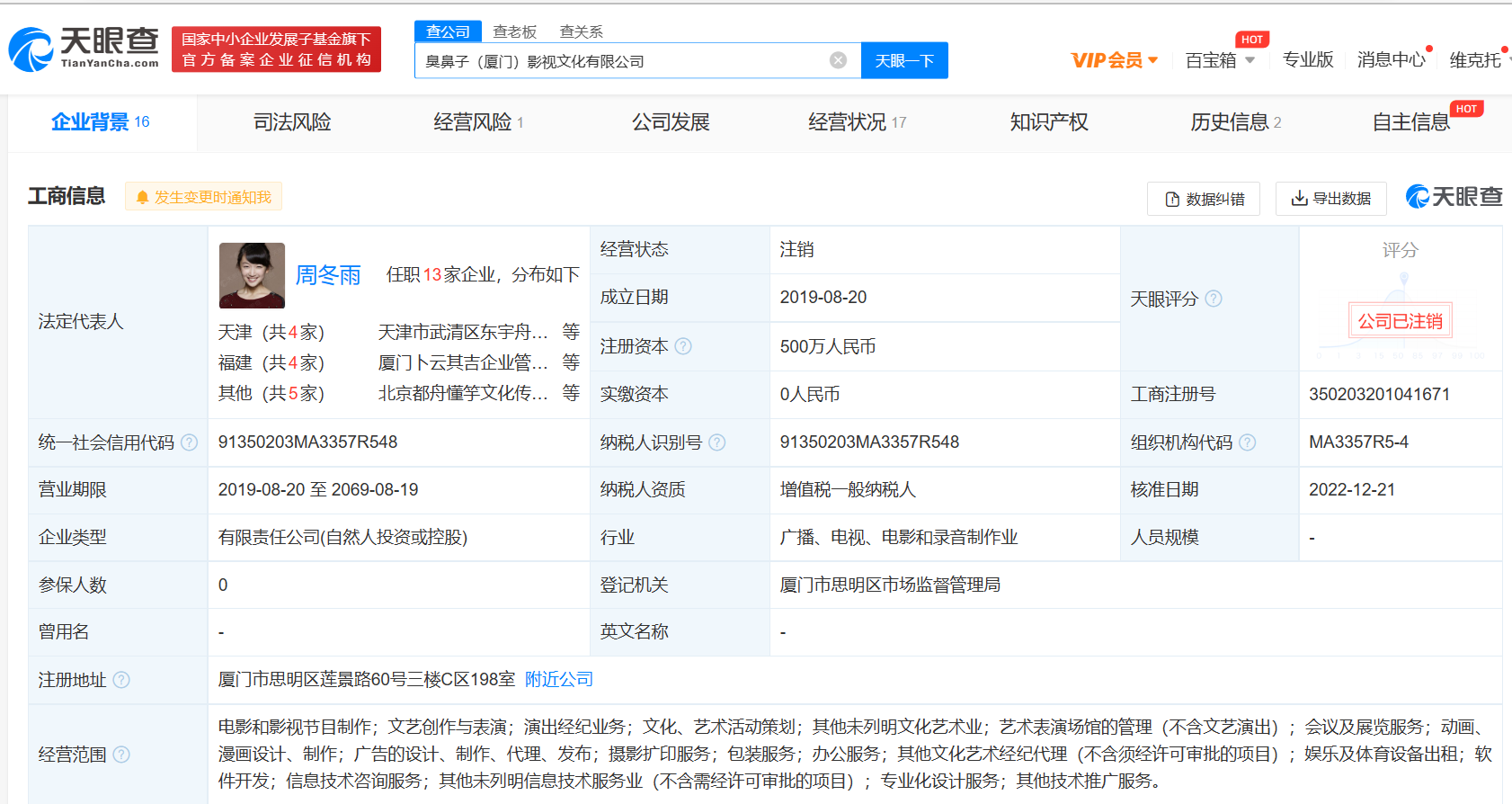Image resolution: width=1512 pixels, height=804 pixels.
Task: Open 消息中心 notifications
Action: (x=1392, y=60)
